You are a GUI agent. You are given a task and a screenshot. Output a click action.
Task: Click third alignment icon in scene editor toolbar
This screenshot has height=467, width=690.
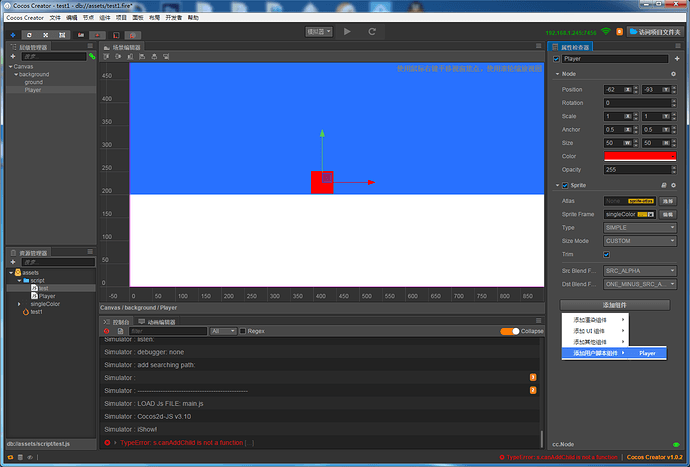130,56
